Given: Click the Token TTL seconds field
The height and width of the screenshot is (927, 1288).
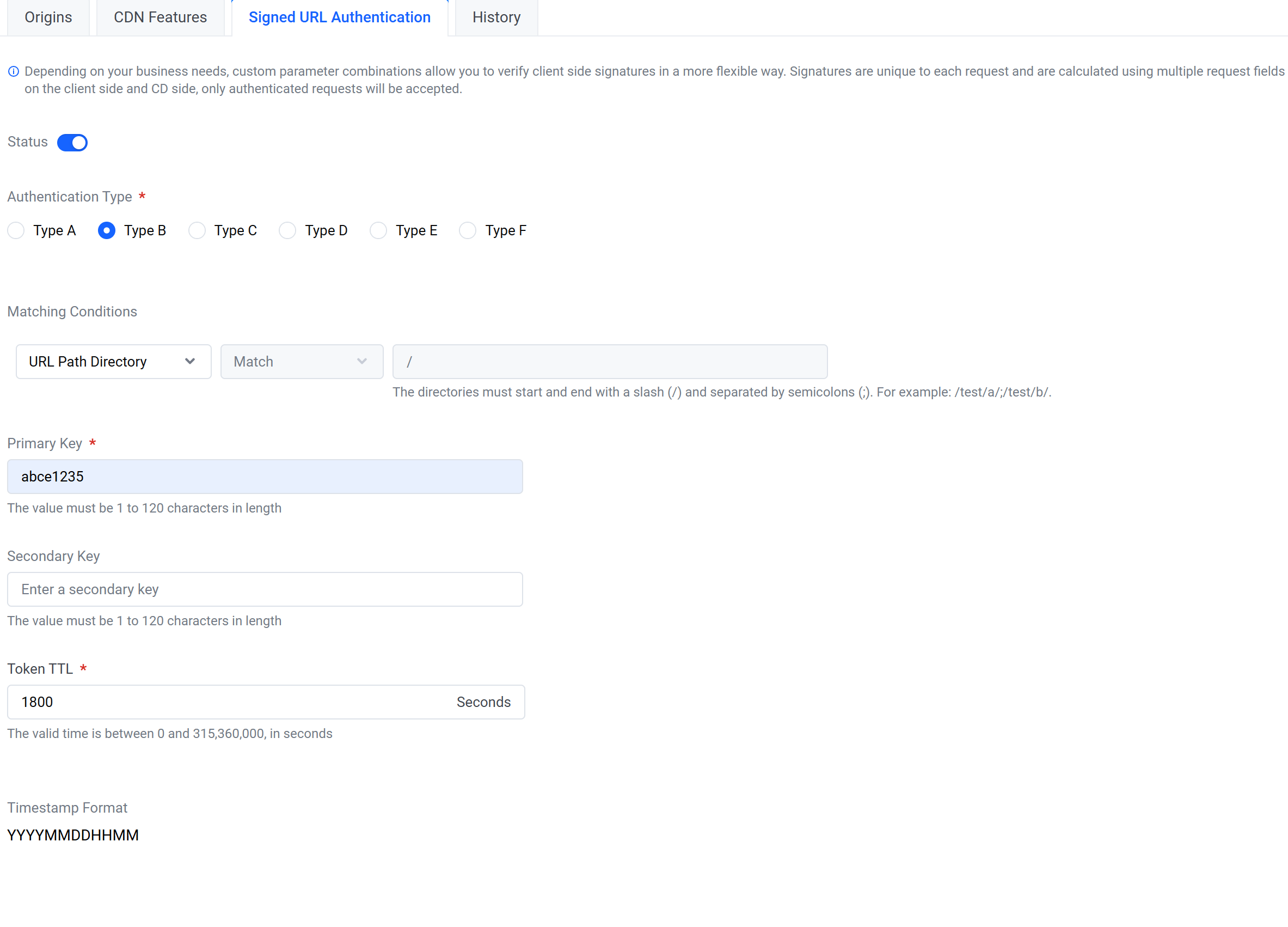Looking at the screenshot, I should [227, 702].
